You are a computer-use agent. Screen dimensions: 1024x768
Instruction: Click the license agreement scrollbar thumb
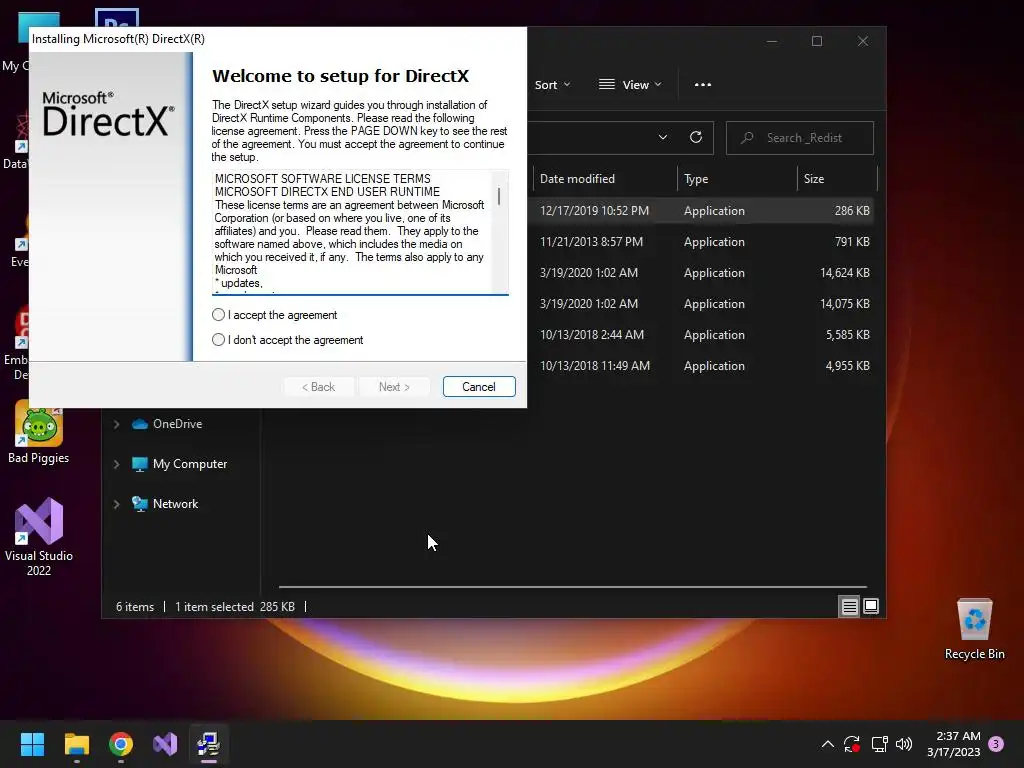(499, 196)
